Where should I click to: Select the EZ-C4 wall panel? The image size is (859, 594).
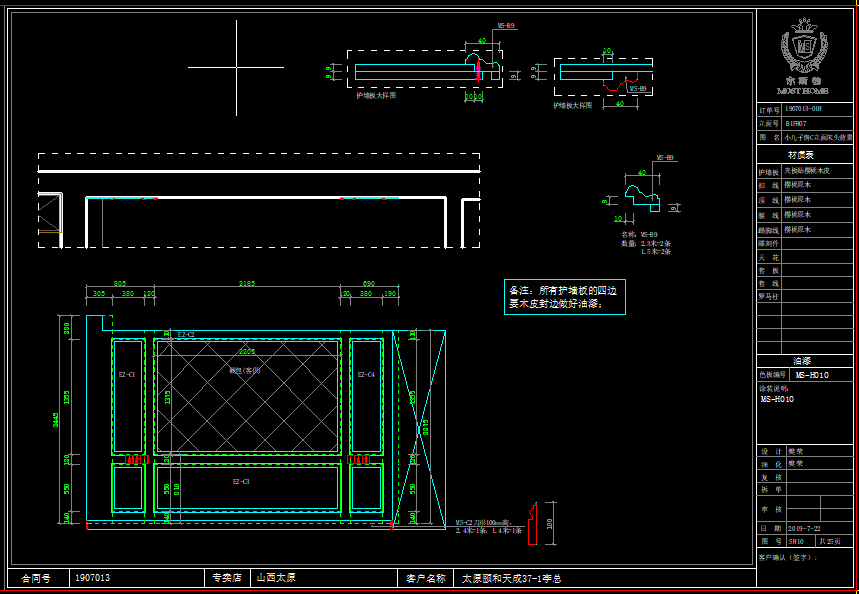pos(366,396)
